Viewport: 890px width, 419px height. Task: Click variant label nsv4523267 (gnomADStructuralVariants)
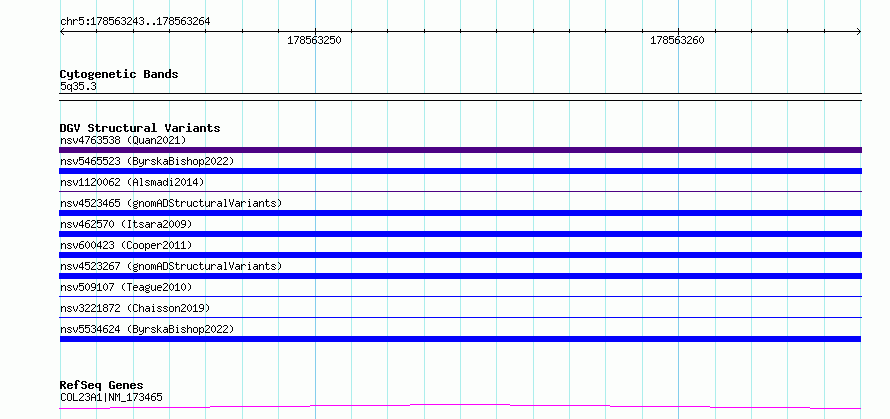pyautogui.click(x=170, y=266)
